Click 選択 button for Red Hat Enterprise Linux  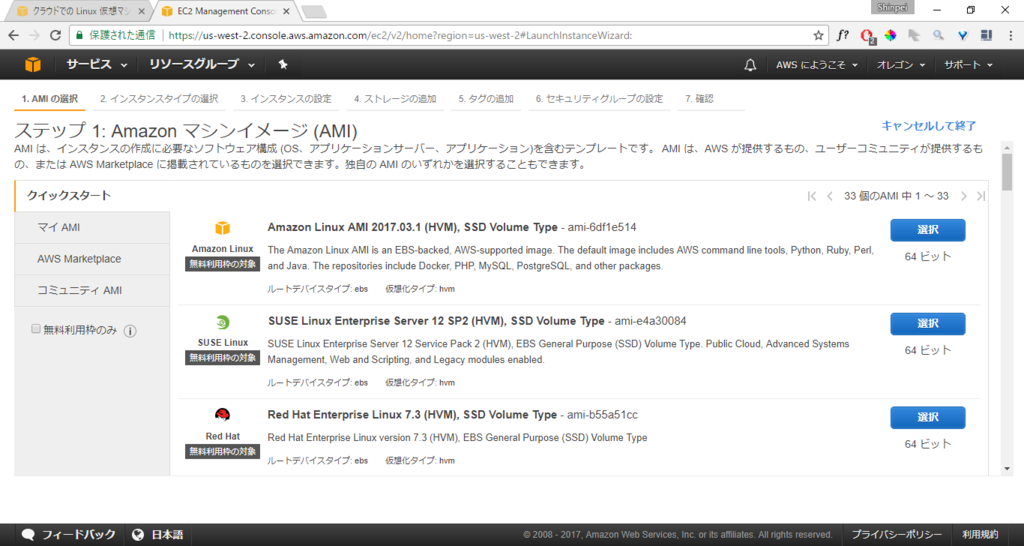(x=927, y=417)
